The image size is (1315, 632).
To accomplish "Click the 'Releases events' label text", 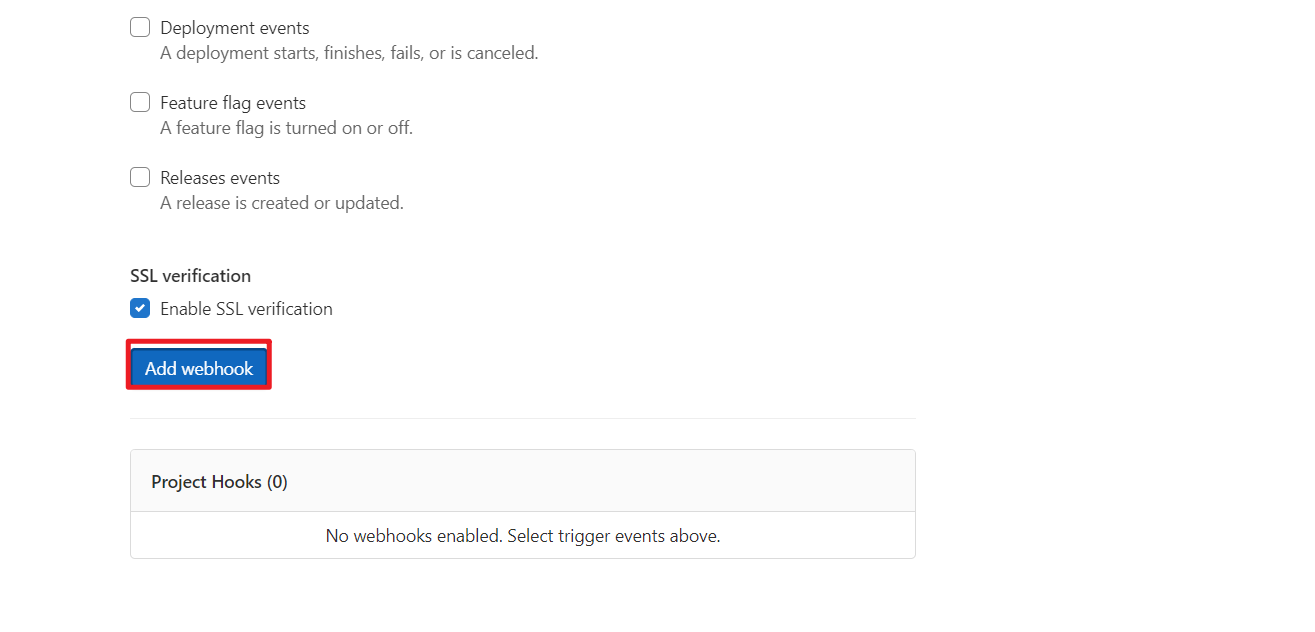I will pos(220,178).
